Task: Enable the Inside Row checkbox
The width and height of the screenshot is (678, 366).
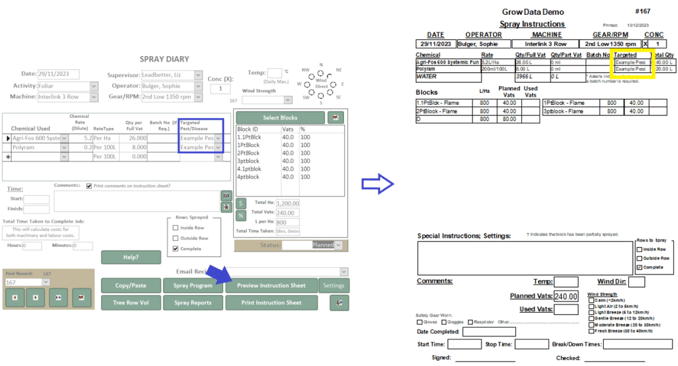Action: pos(176,228)
